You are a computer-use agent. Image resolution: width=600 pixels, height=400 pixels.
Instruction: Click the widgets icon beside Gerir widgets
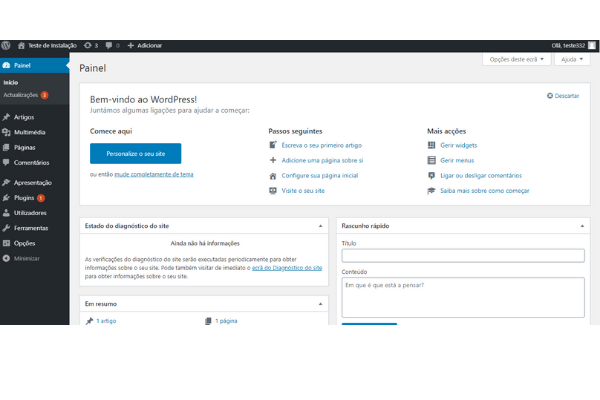point(431,145)
